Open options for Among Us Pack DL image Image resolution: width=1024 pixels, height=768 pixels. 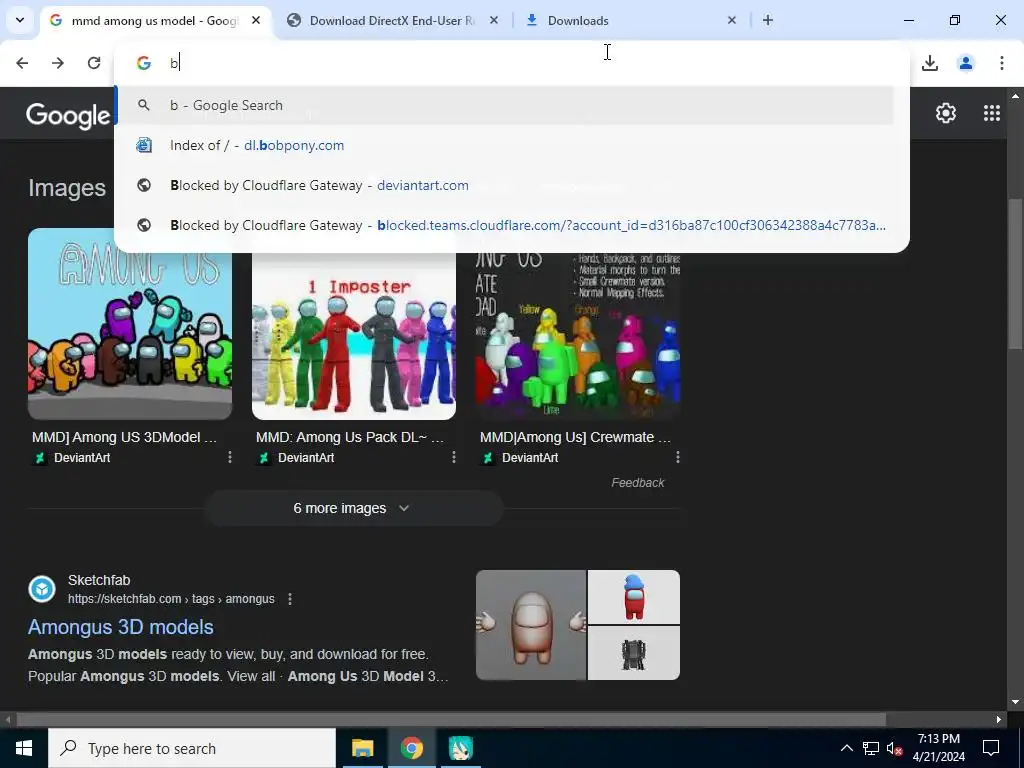click(x=453, y=457)
